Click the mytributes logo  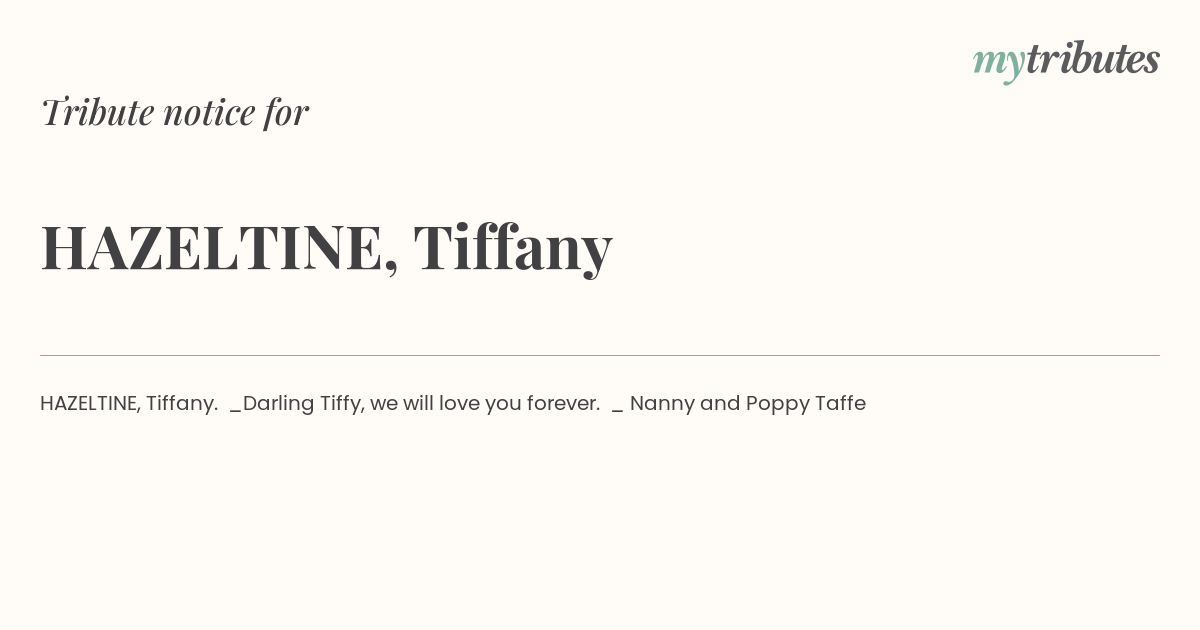click(1066, 60)
